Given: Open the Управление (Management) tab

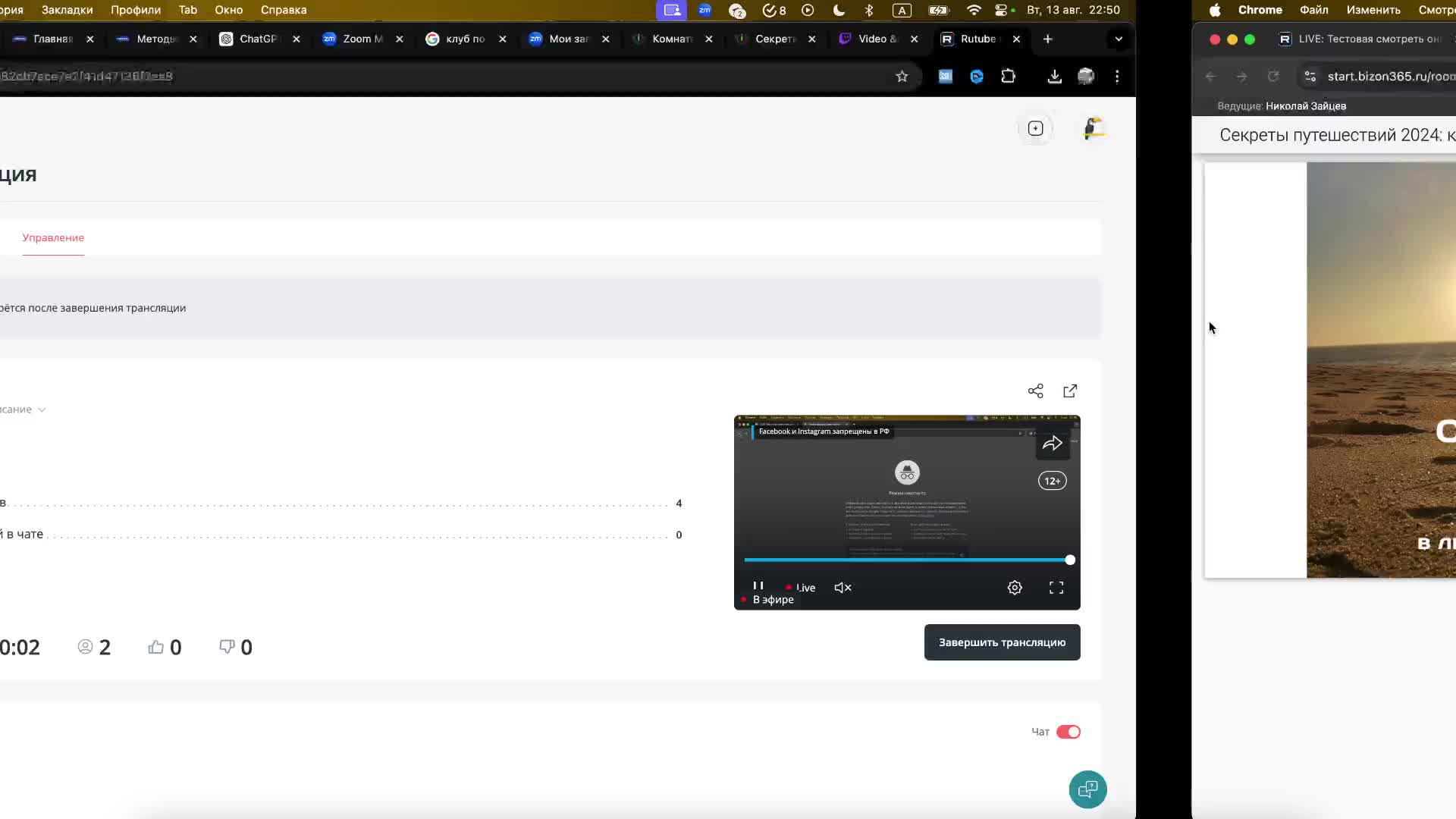Looking at the screenshot, I should click(x=53, y=237).
